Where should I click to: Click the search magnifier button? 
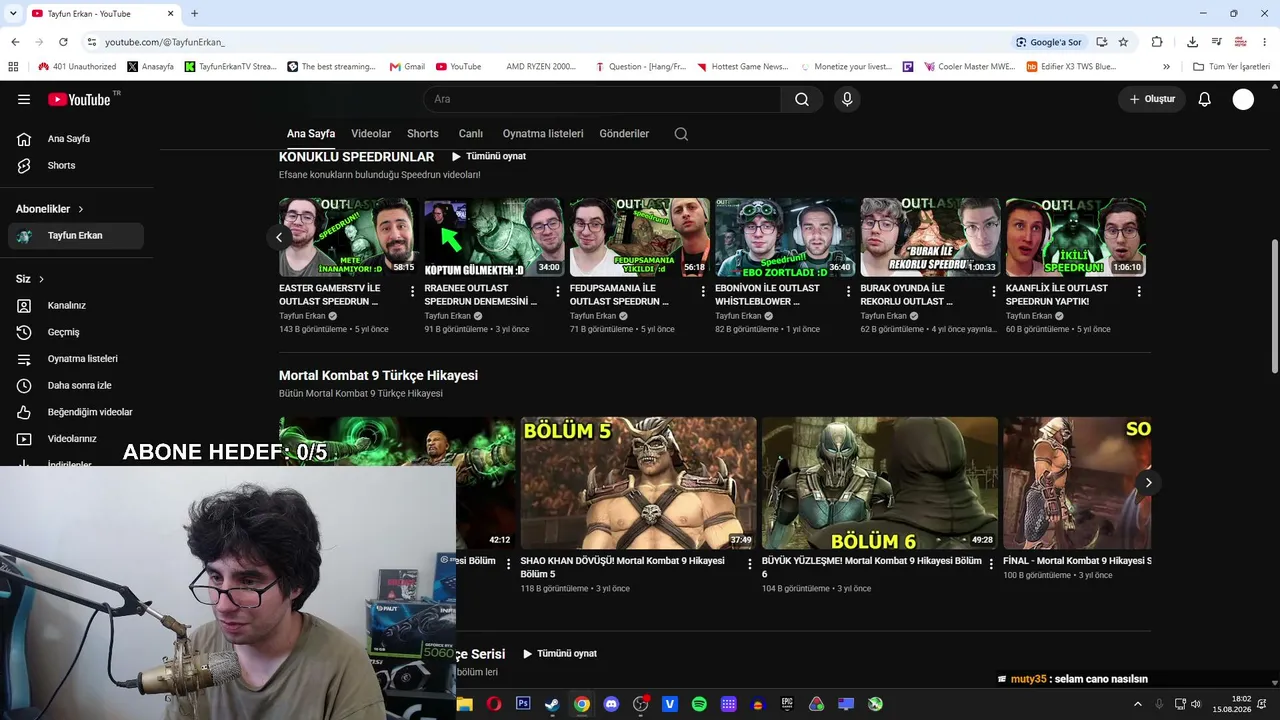tap(802, 99)
